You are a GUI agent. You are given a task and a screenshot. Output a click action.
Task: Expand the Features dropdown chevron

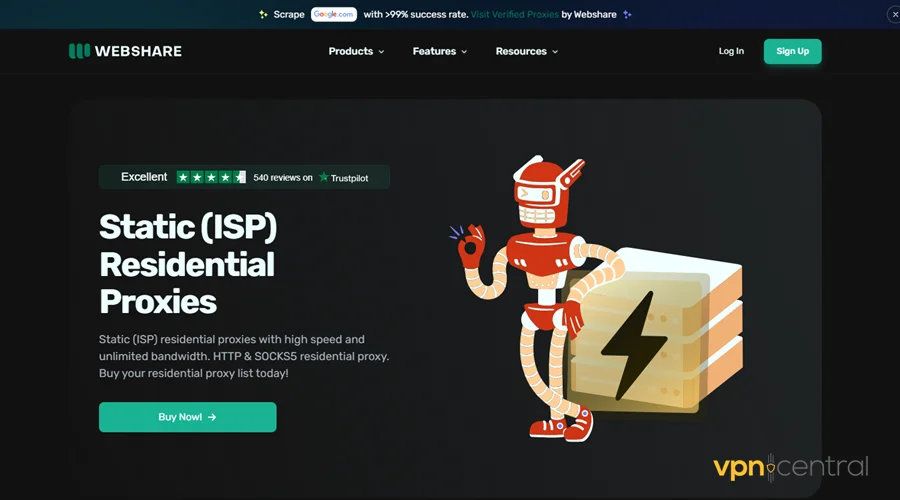464,52
